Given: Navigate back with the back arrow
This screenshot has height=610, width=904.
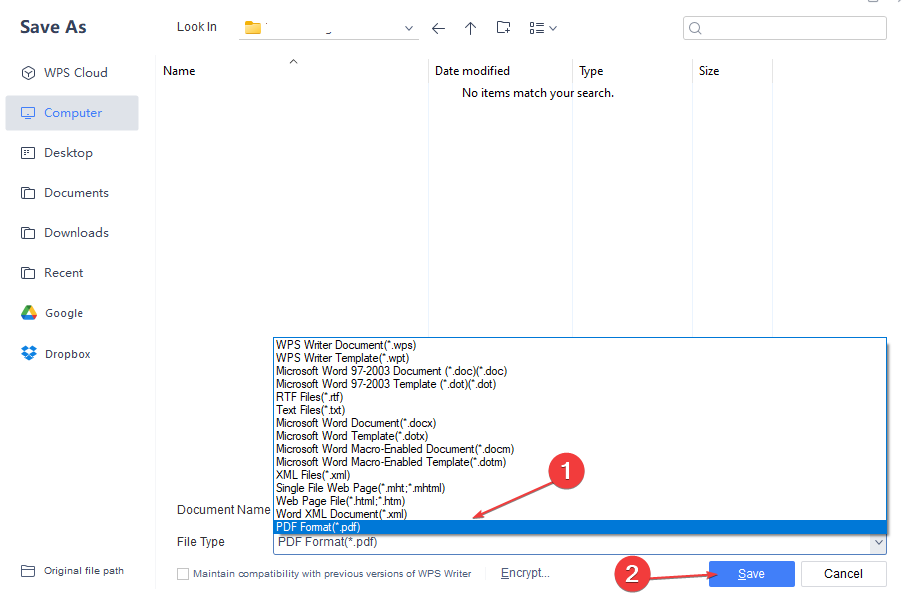Looking at the screenshot, I should (x=438, y=28).
